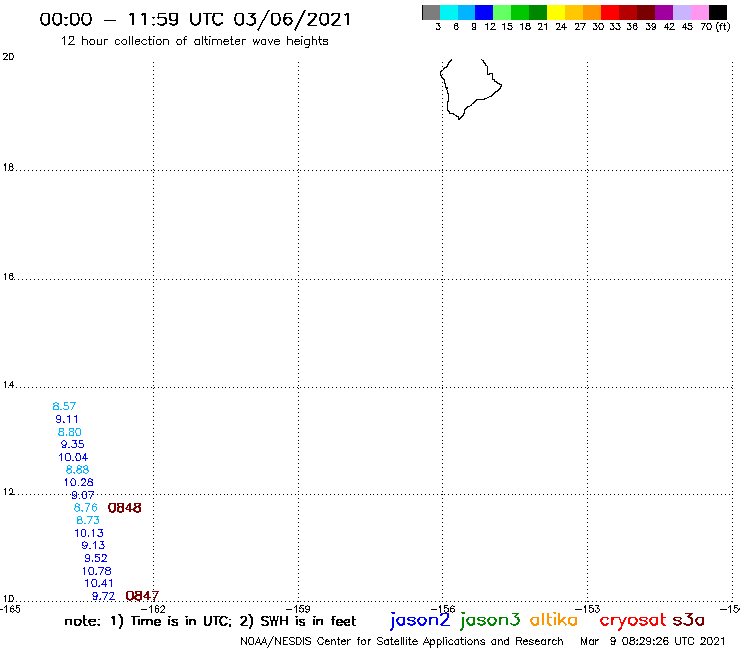Click the -156 longitude axis label
Viewport: 740px width, 650px height.
pos(443,609)
